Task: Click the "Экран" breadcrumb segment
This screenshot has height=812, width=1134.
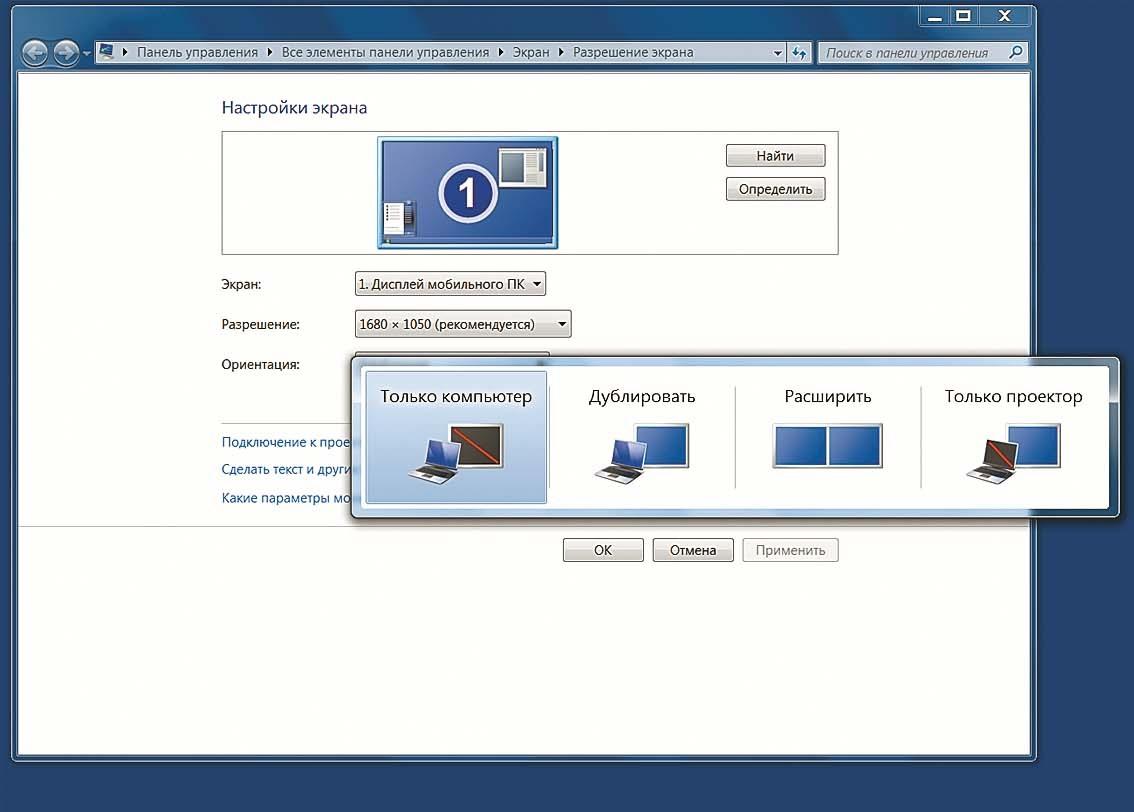Action: coord(531,53)
